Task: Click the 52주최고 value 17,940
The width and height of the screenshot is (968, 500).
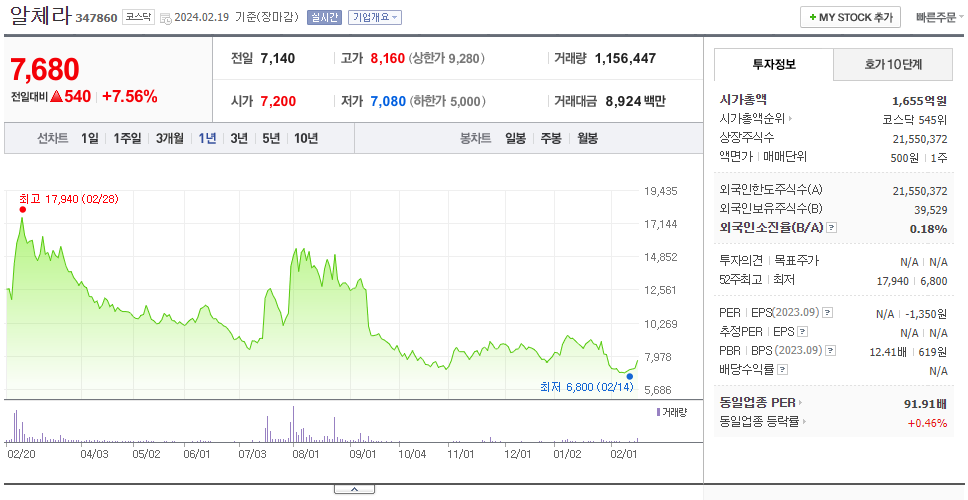Action: pyautogui.click(x=893, y=281)
